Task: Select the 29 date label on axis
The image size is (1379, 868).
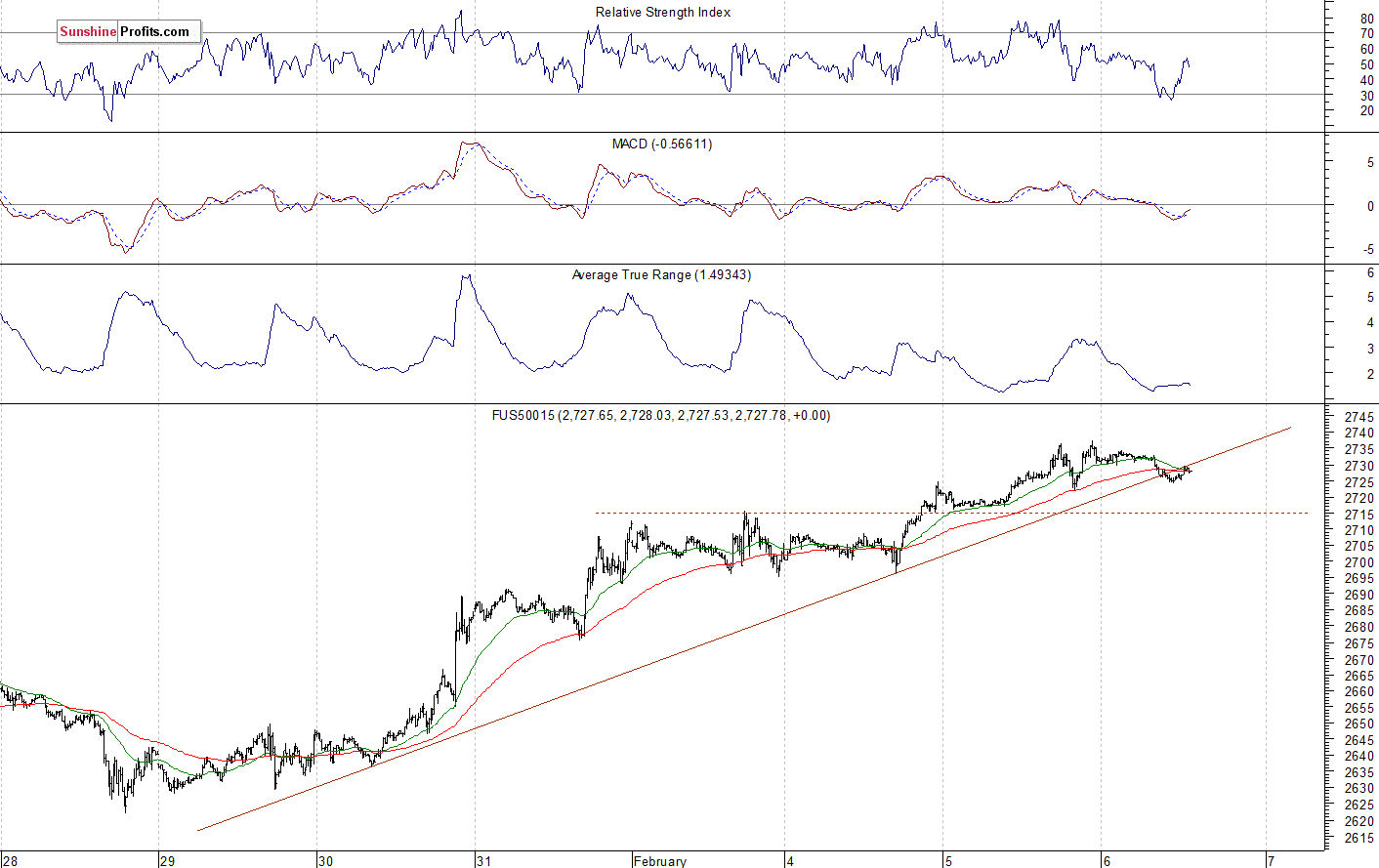Action: coord(168,861)
